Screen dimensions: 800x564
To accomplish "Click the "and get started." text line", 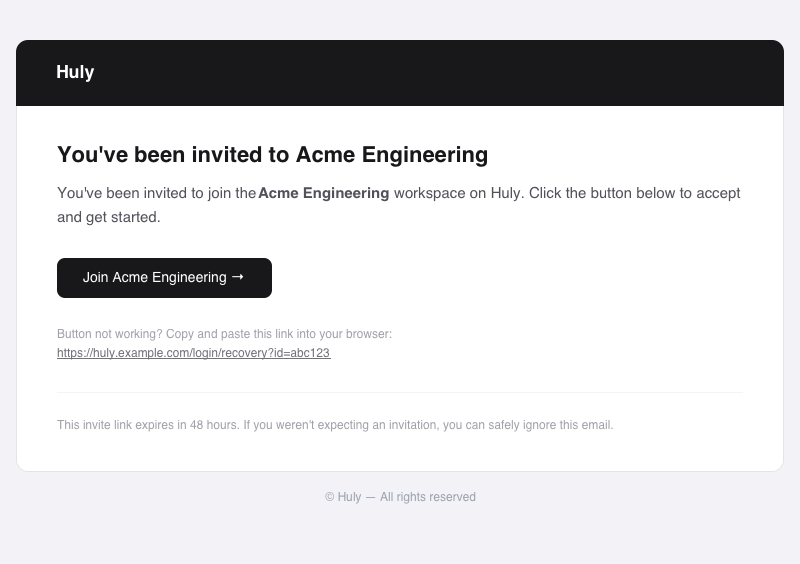I will (x=109, y=217).
